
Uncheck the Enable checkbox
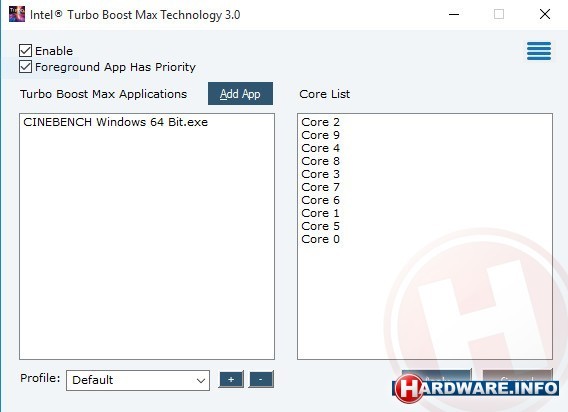pyautogui.click(x=25, y=50)
